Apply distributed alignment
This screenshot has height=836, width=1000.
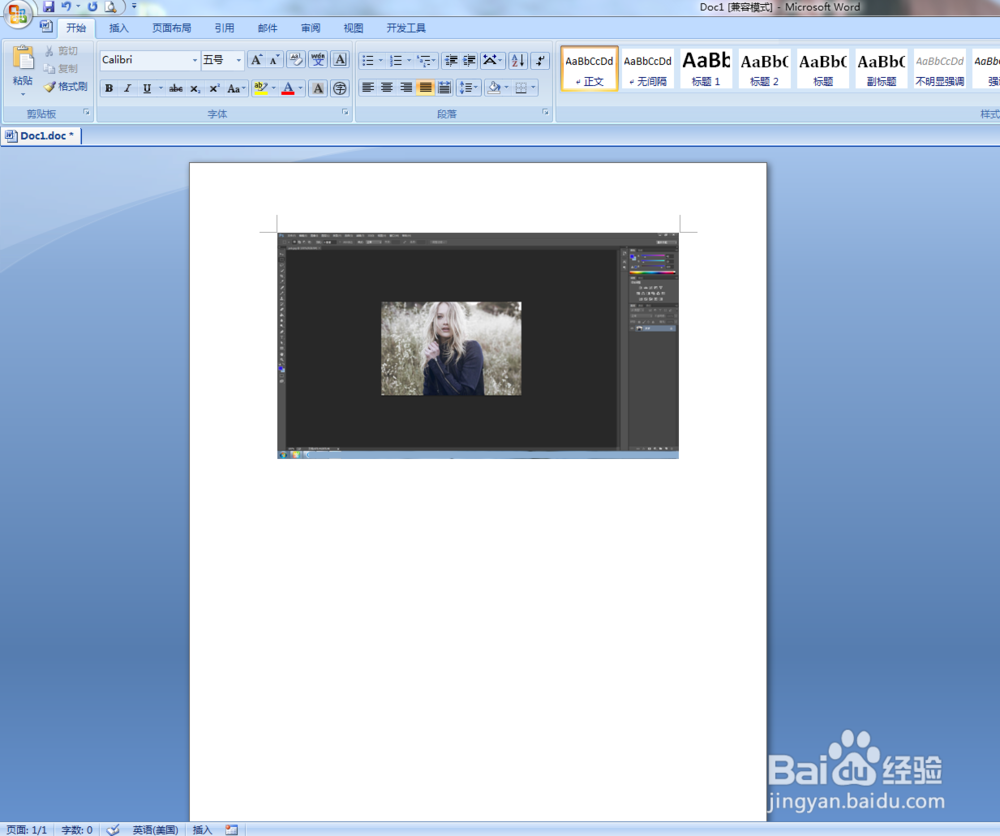coord(445,88)
